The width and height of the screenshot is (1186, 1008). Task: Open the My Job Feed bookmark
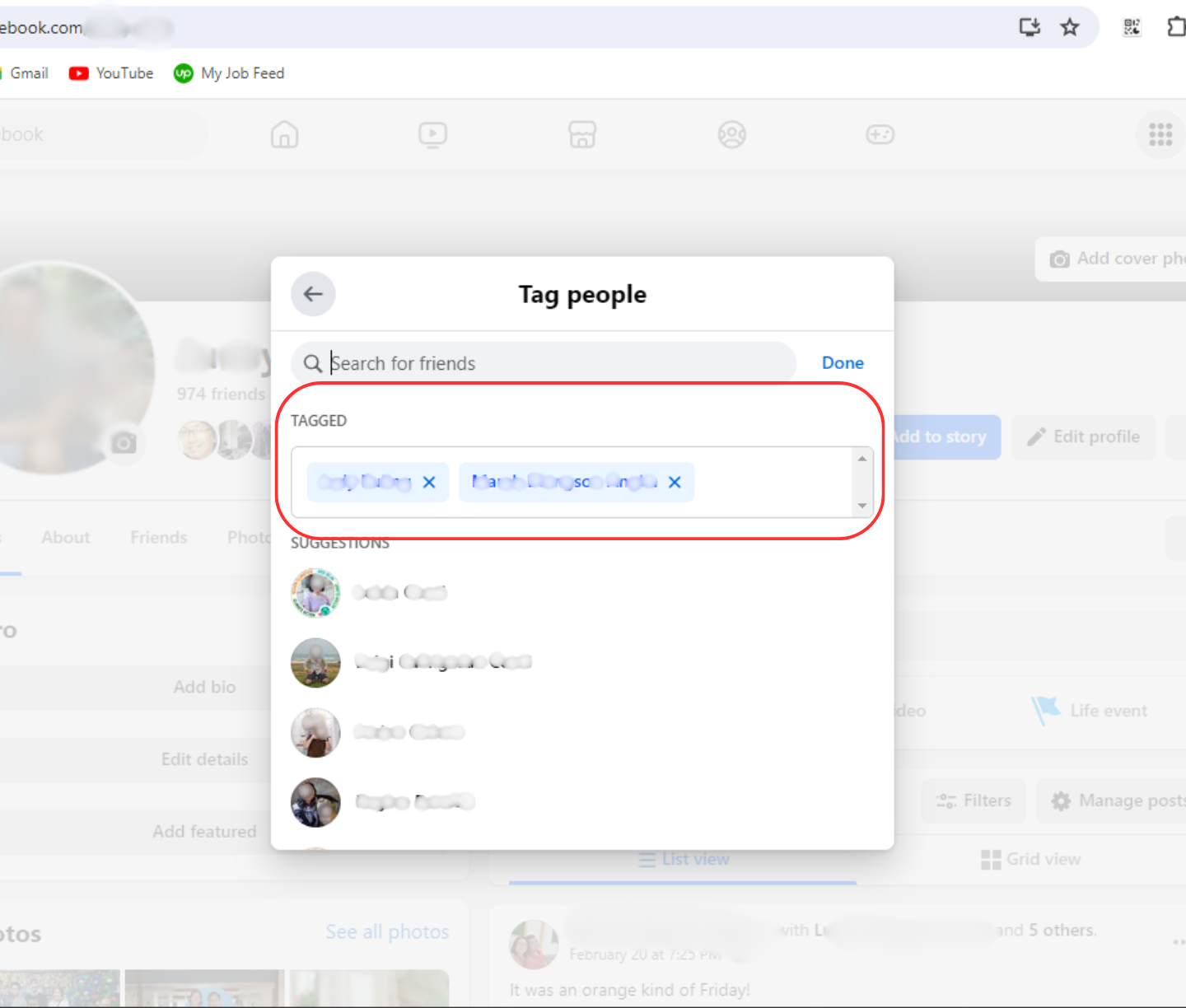229,73
